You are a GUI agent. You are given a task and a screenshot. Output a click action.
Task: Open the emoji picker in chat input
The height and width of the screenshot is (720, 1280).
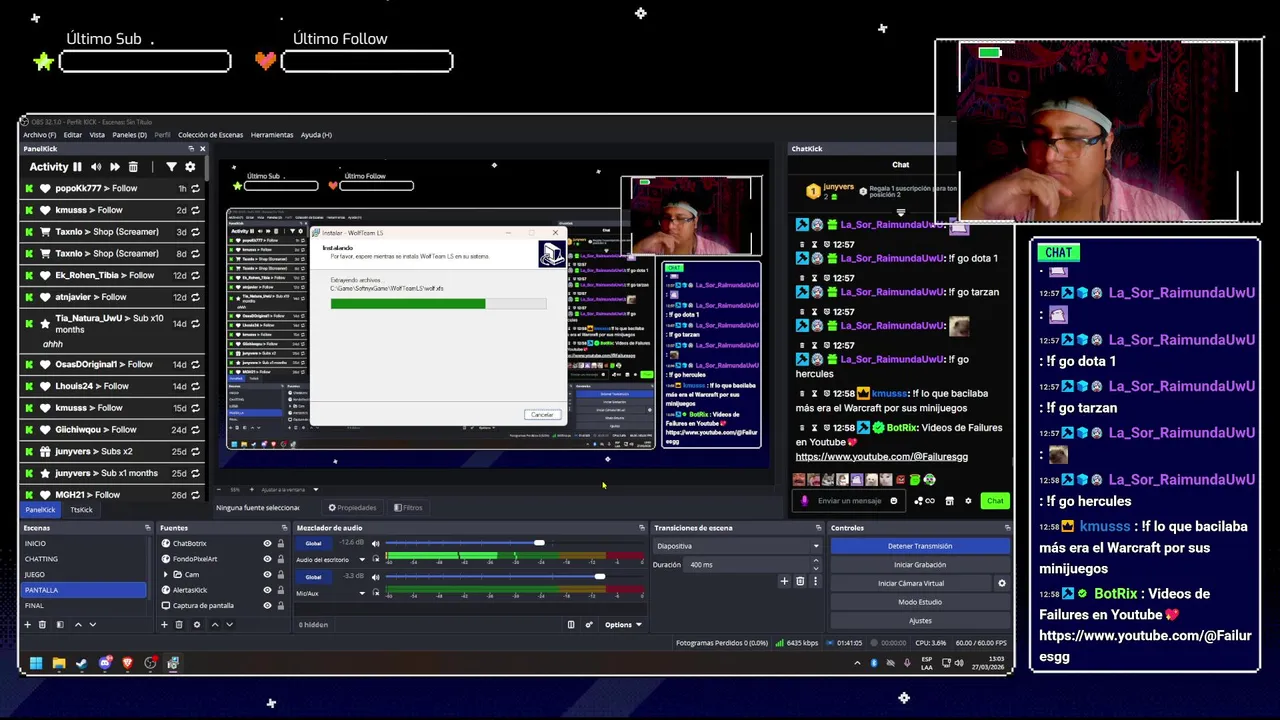[x=894, y=501]
